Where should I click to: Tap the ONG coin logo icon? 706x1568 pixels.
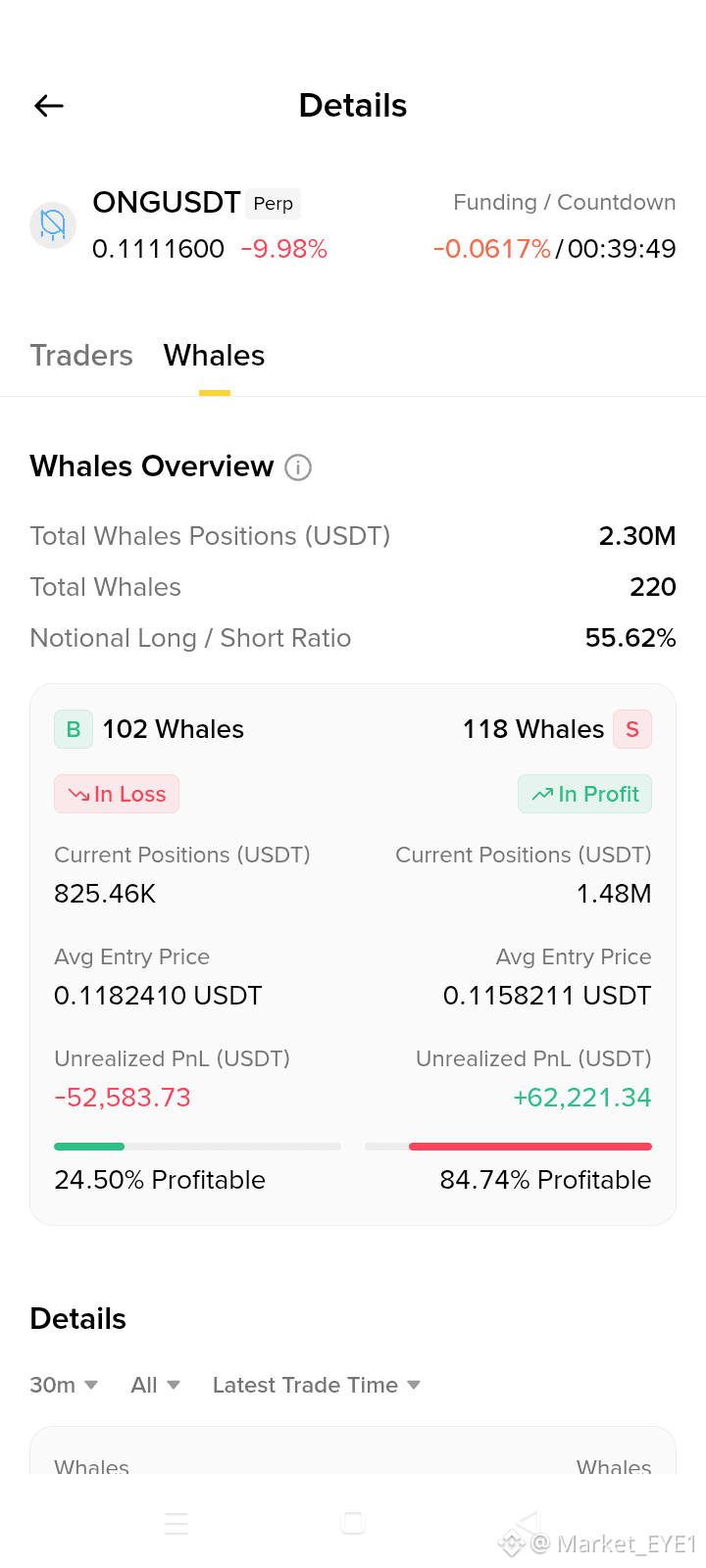[x=53, y=225]
